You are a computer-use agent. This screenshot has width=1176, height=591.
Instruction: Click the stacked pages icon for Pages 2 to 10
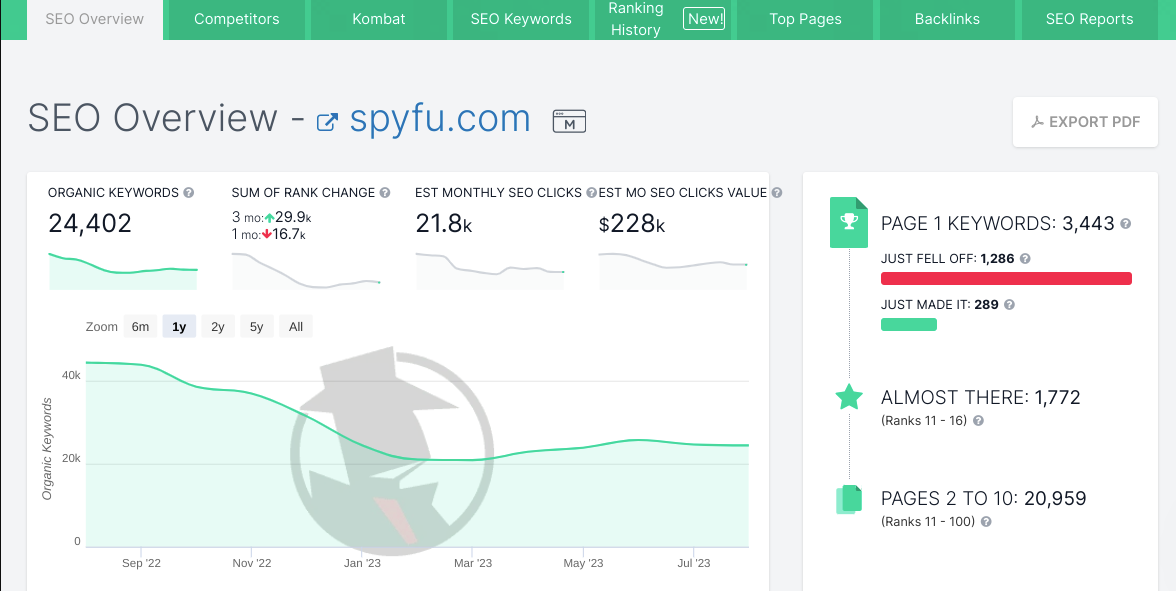click(x=849, y=500)
